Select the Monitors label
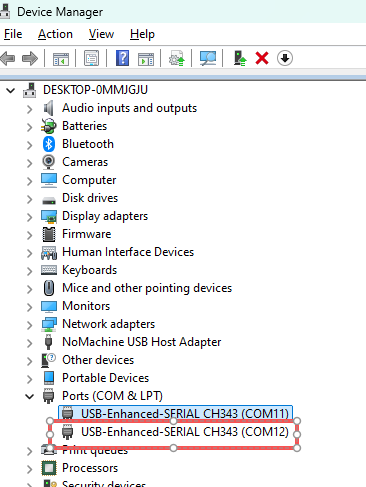The width and height of the screenshot is (366, 487). pyautogui.click(x=86, y=306)
